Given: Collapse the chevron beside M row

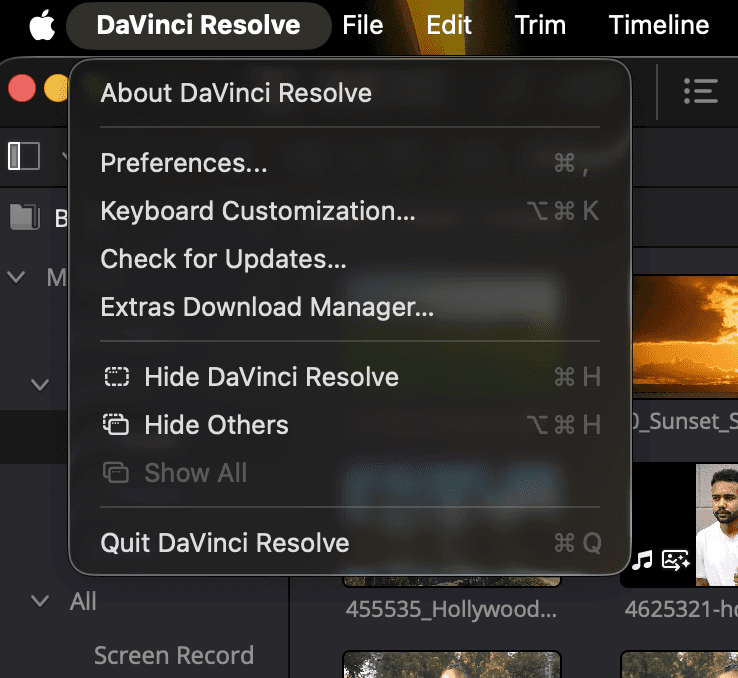Looking at the screenshot, I should point(16,277).
